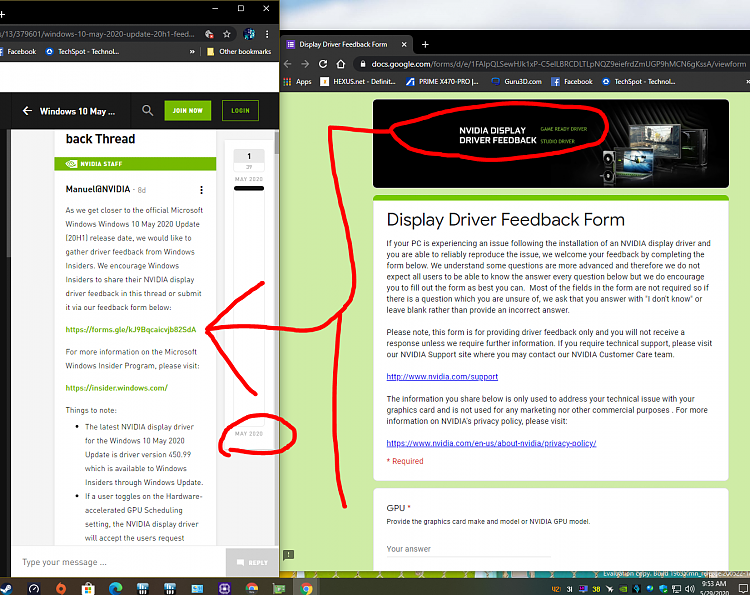Open the Facebook bookmark in the right browser
The height and width of the screenshot is (595, 750).
(572, 82)
